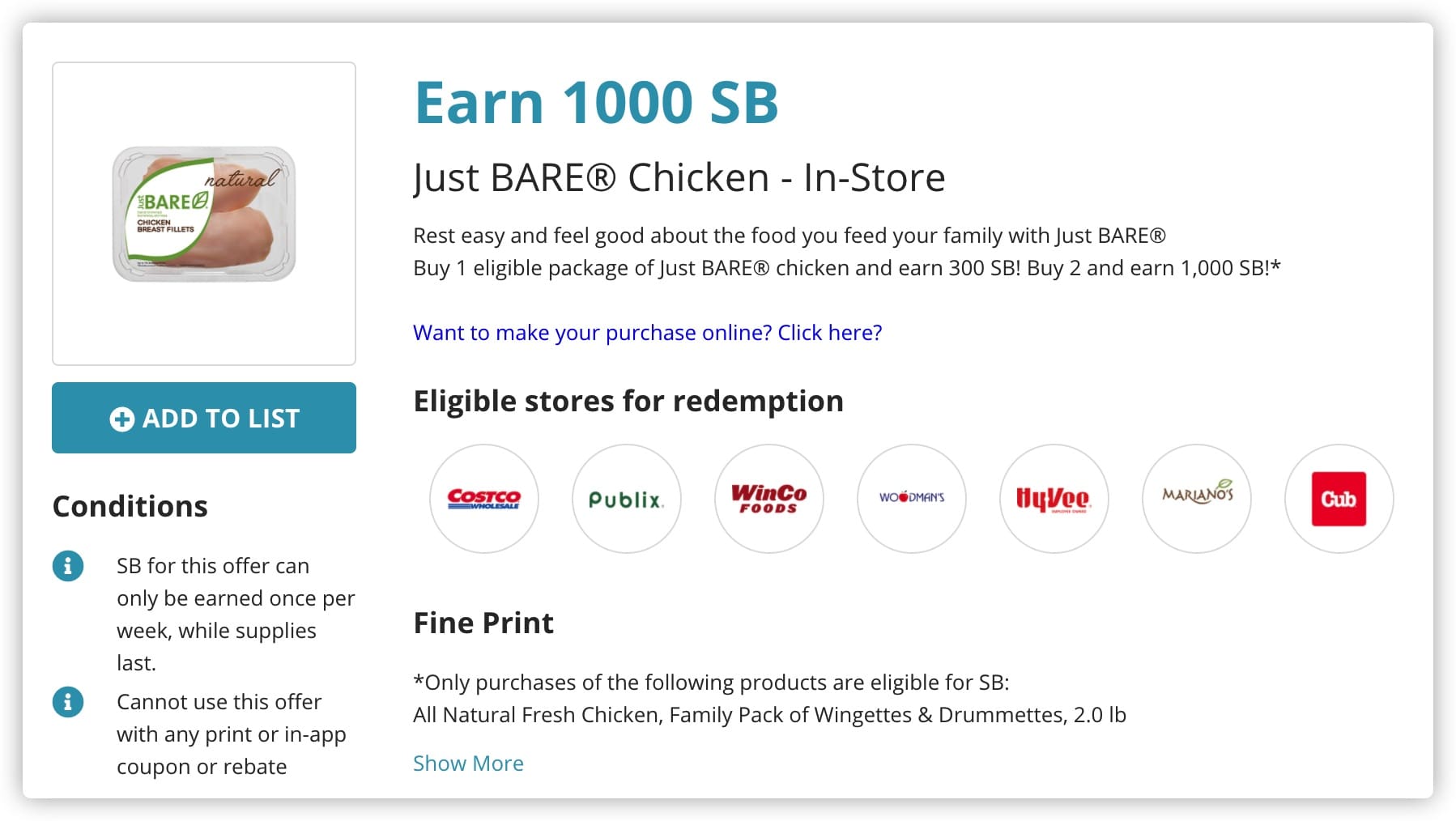Select the Woodman's store logo
Viewport: 1456px width, 821px height.
point(911,500)
